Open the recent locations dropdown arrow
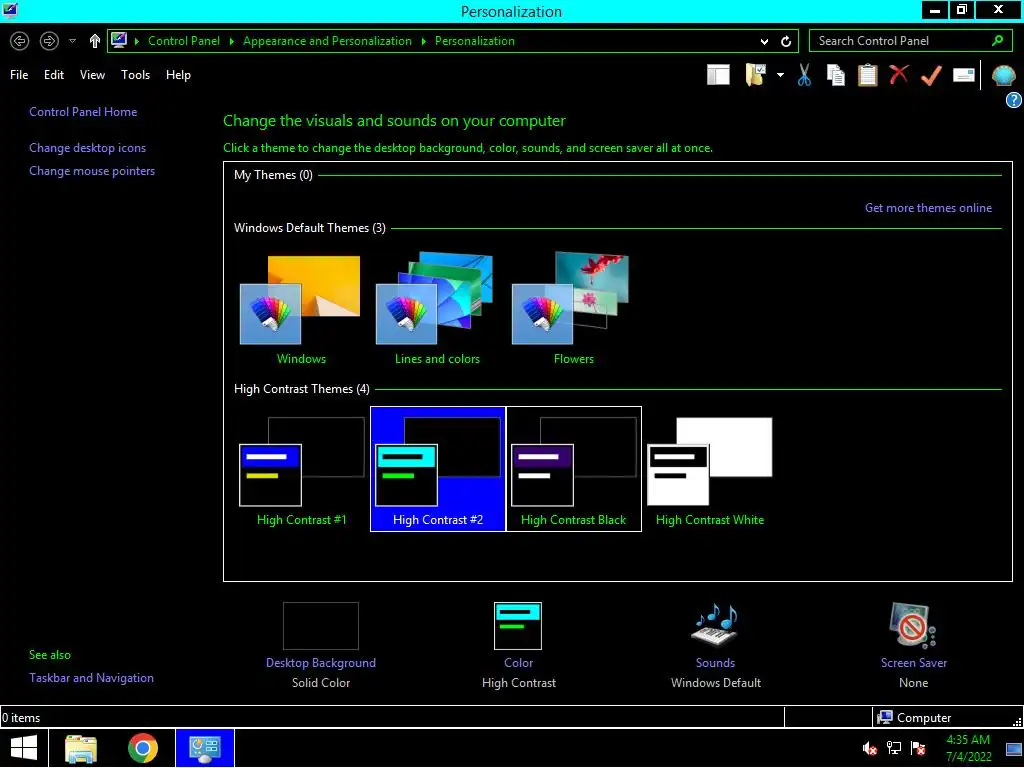The width and height of the screenshot is (1024, 768). 72,41
